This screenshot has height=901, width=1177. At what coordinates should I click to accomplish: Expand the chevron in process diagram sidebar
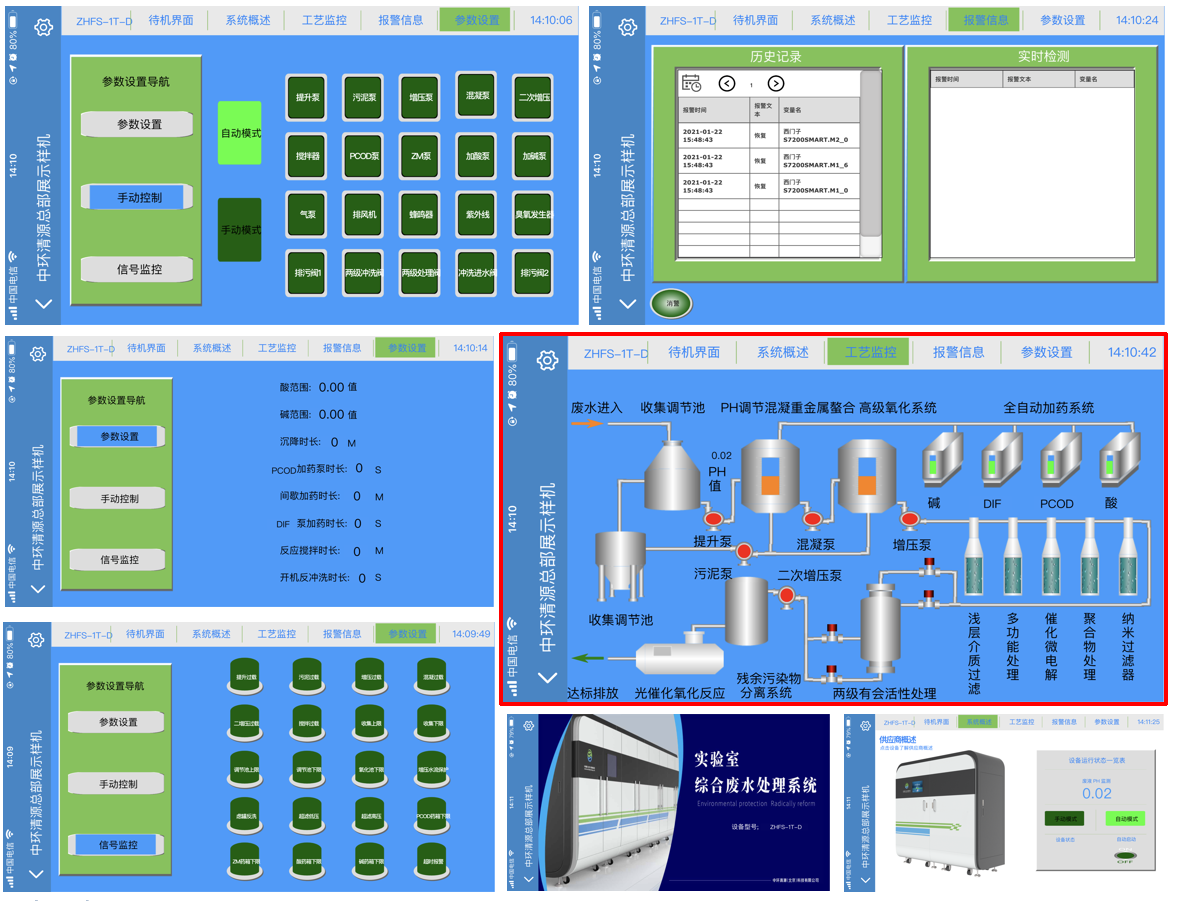coord(547,677)
